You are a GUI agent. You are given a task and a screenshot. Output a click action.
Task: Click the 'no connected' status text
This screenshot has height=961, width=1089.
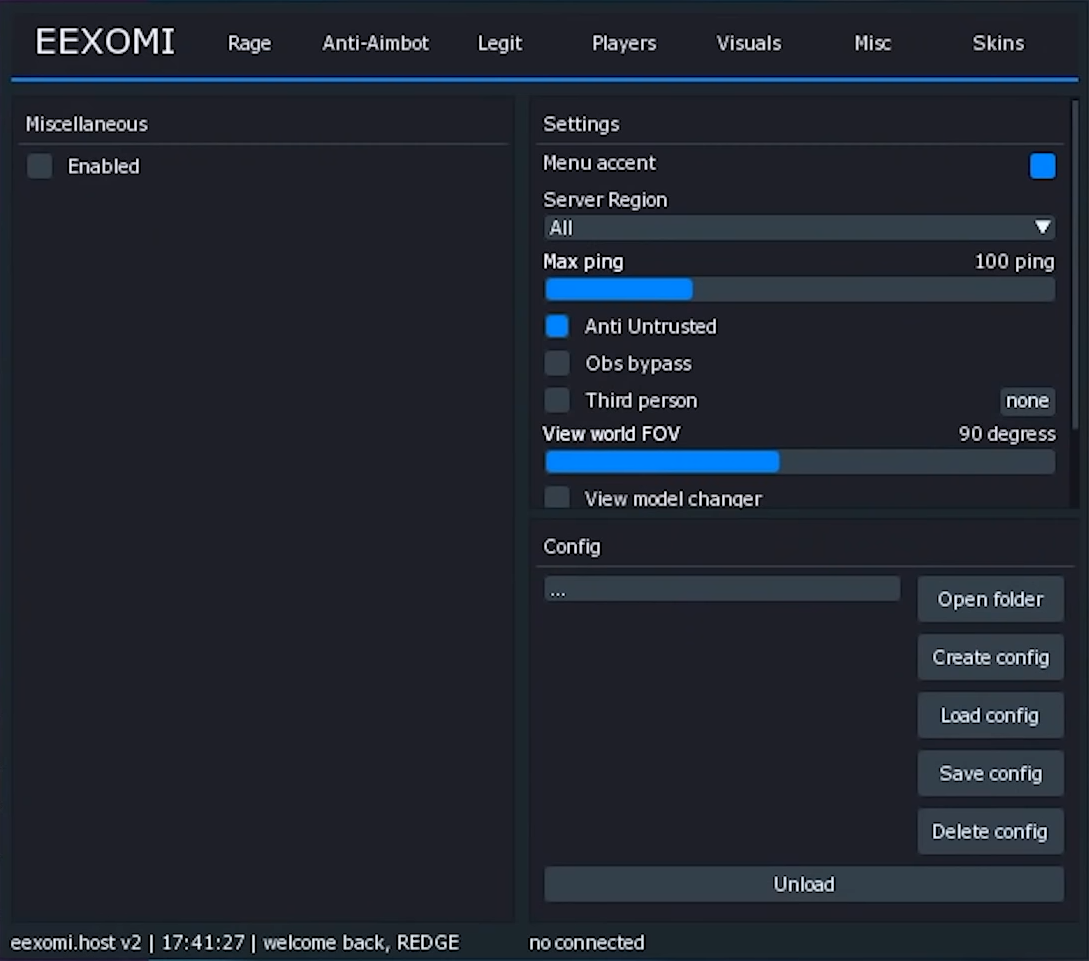(587, 942)
